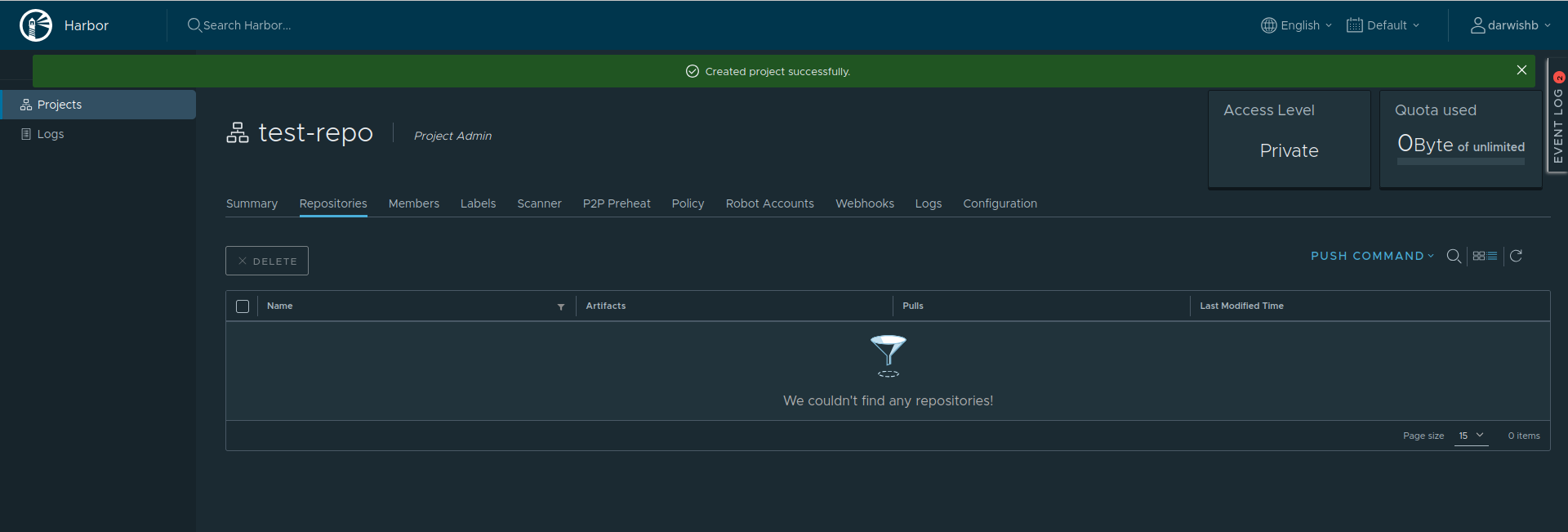Click the Delete button
This screenshot has height=532, width=1568.
tap(267, 262)
